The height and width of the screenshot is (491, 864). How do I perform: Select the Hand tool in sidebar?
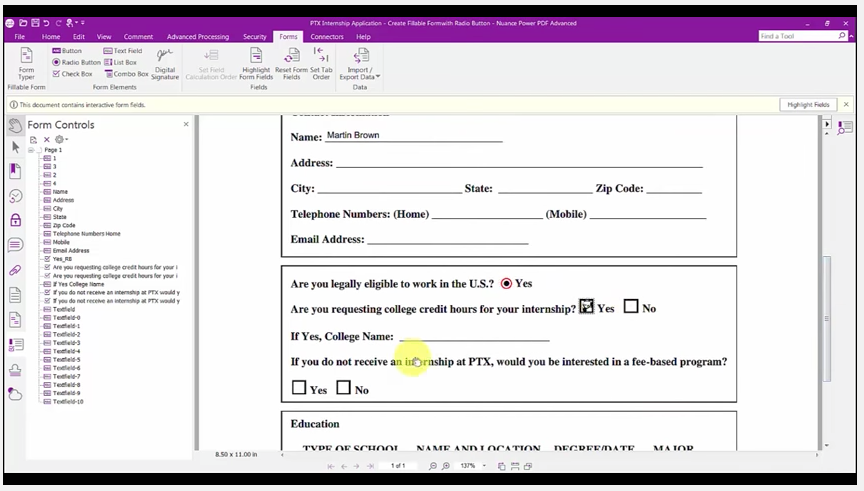15,126
